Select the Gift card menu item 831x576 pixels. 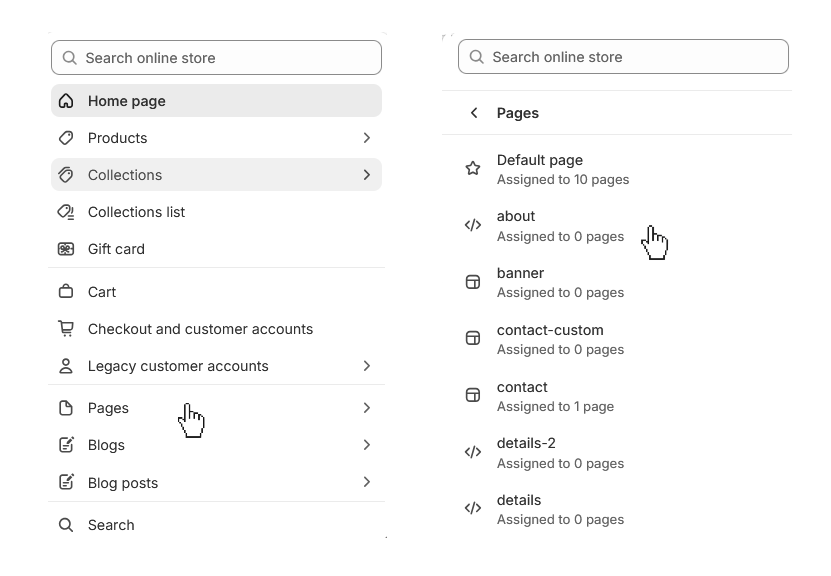pos(216,249)
